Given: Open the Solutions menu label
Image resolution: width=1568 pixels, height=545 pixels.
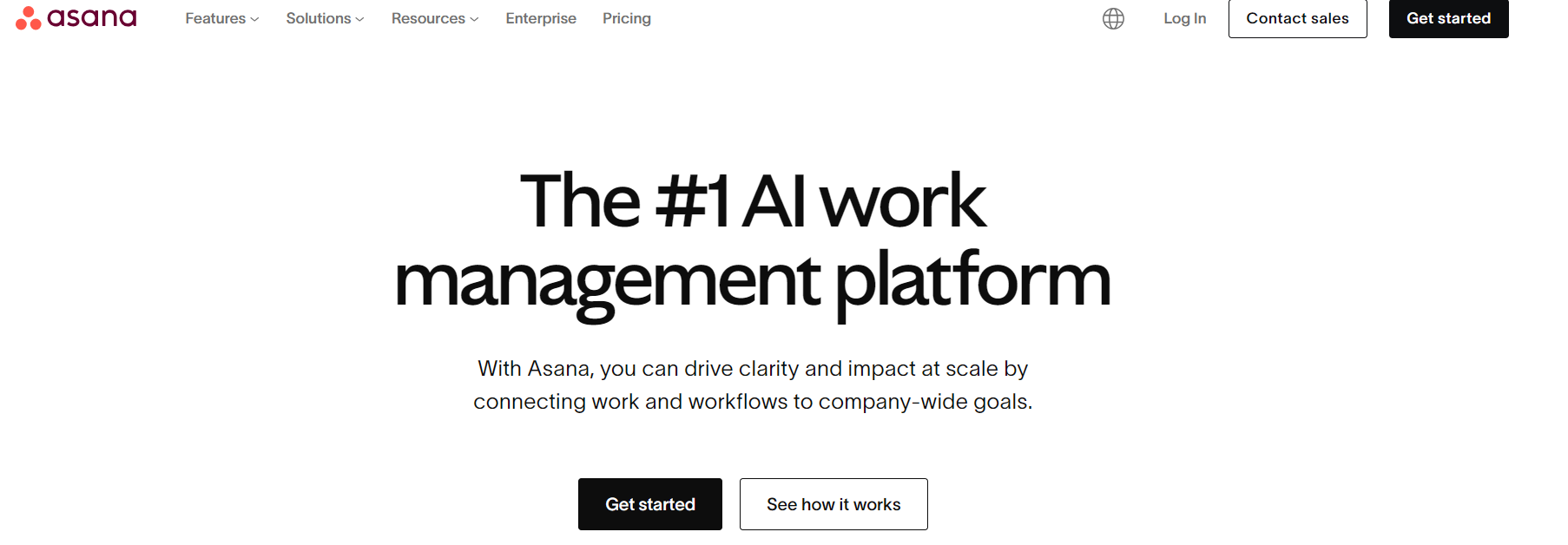Looking at the screenshot, I should (x=319, y=18).
